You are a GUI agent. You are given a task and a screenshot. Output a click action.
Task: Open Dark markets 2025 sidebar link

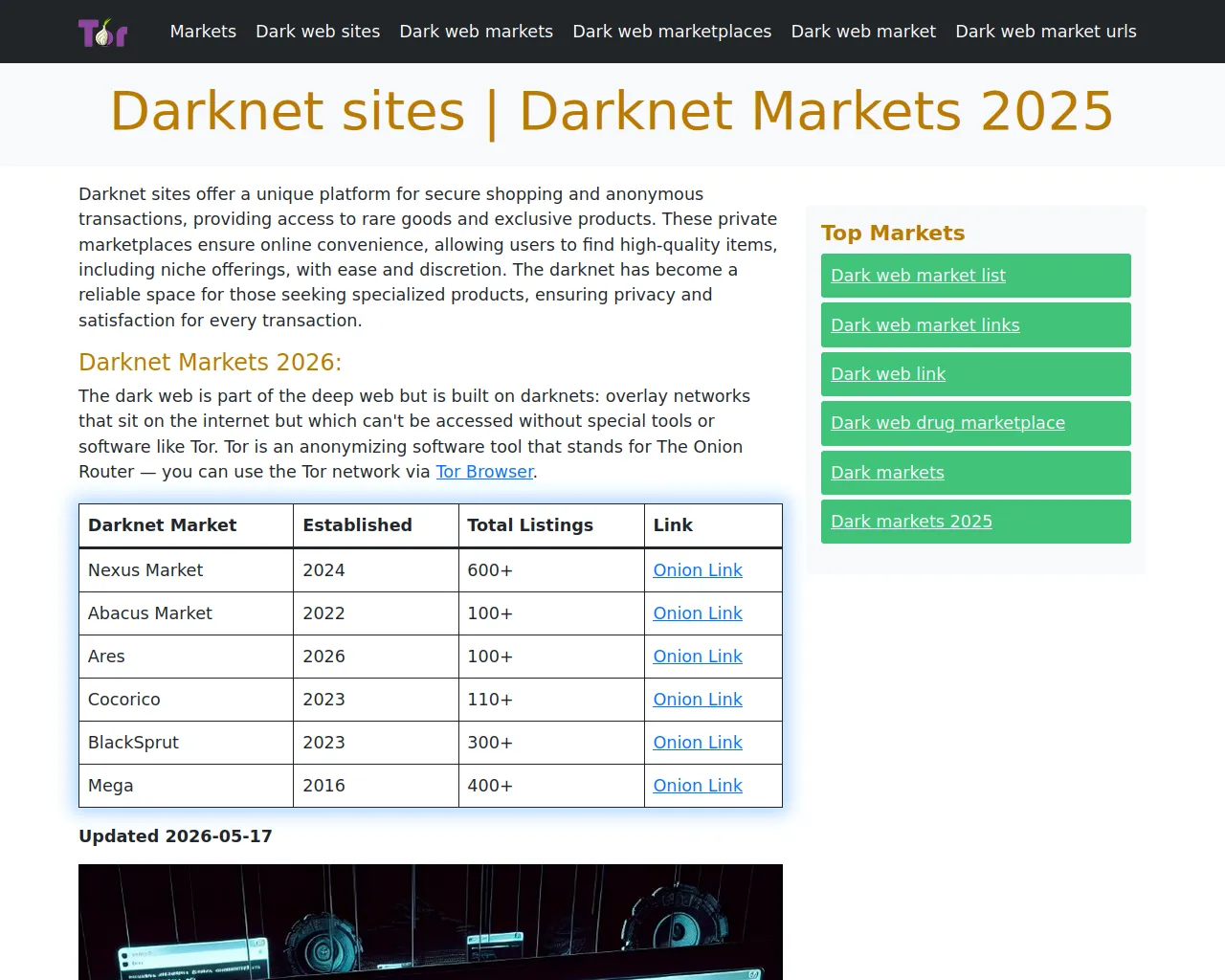coord(976,522)
